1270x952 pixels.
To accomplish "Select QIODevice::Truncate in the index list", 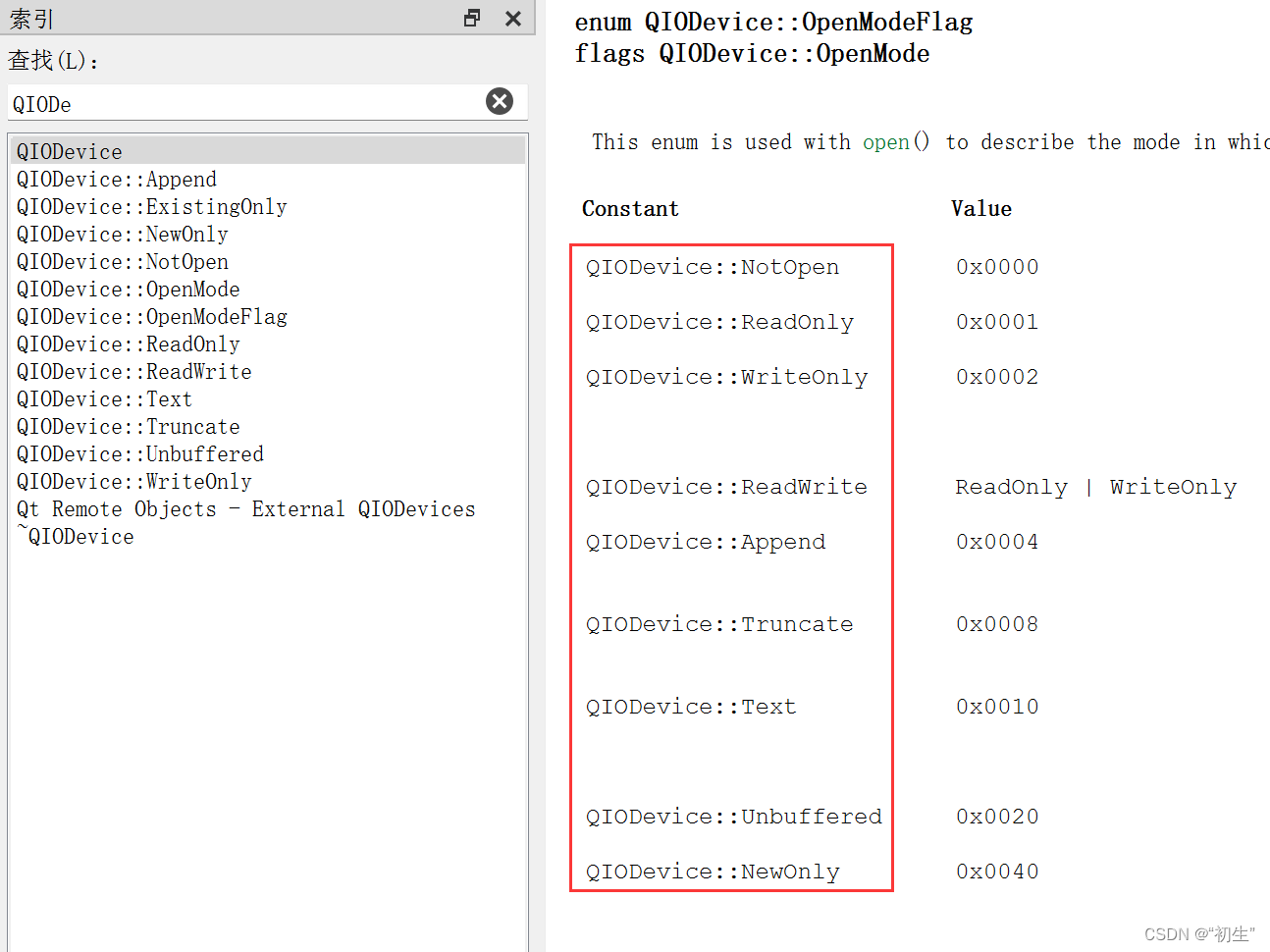I will pyautogui.click(x=268, y=426).
